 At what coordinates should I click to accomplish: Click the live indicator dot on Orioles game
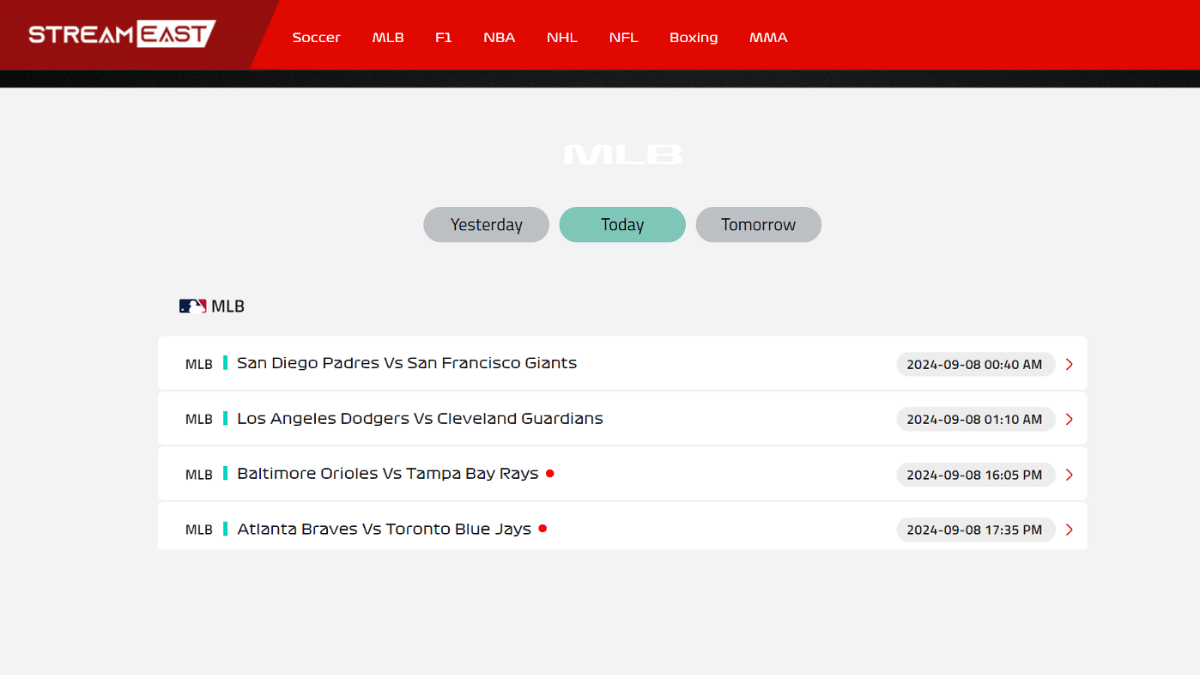(549, 473)
